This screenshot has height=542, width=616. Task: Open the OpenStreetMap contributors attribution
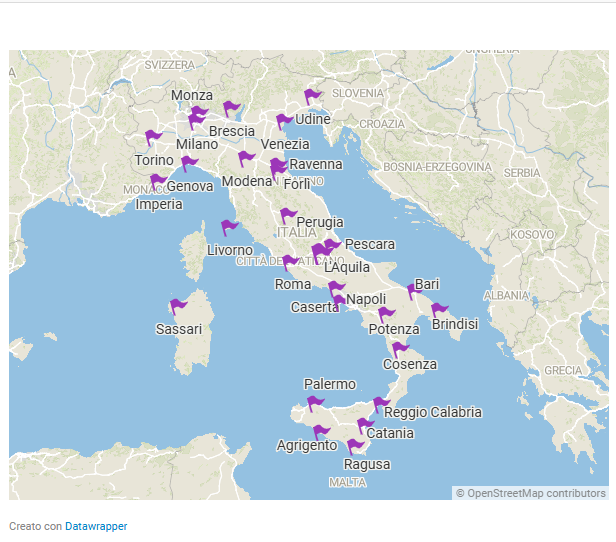(x=531, y=493)
